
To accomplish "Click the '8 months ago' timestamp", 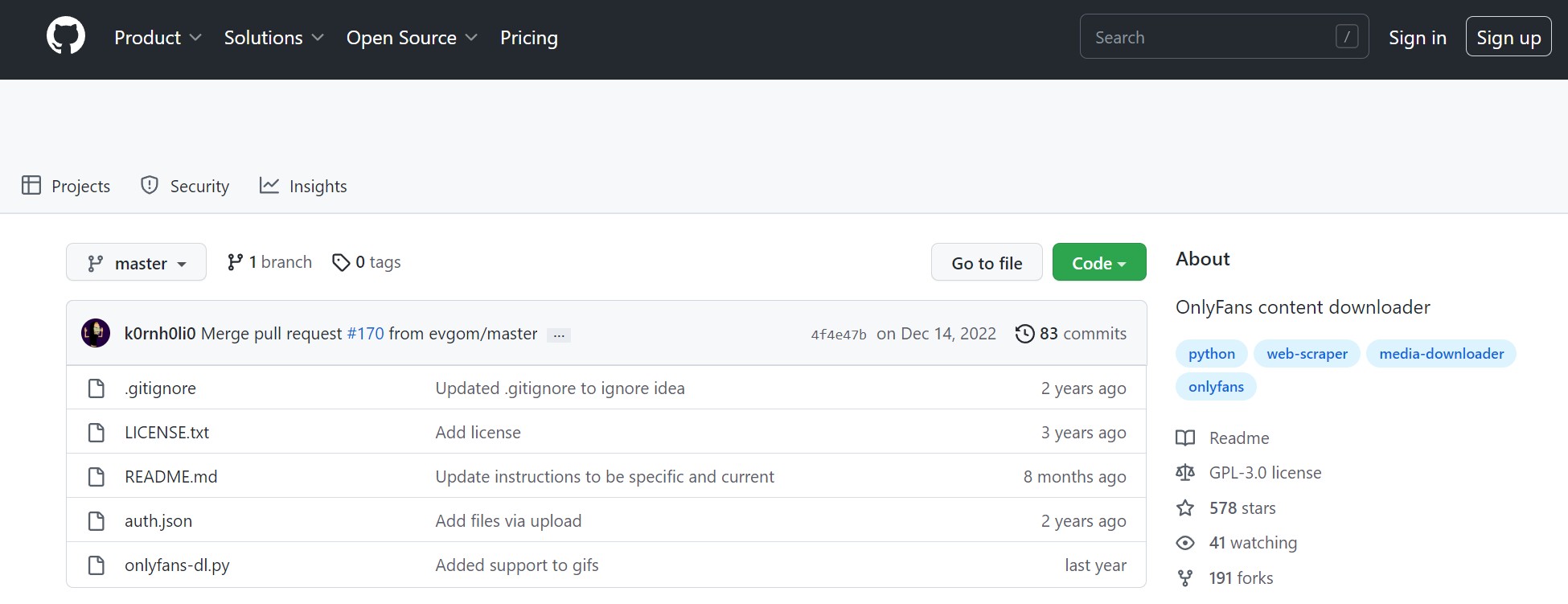I will [x=1074, y=477].
